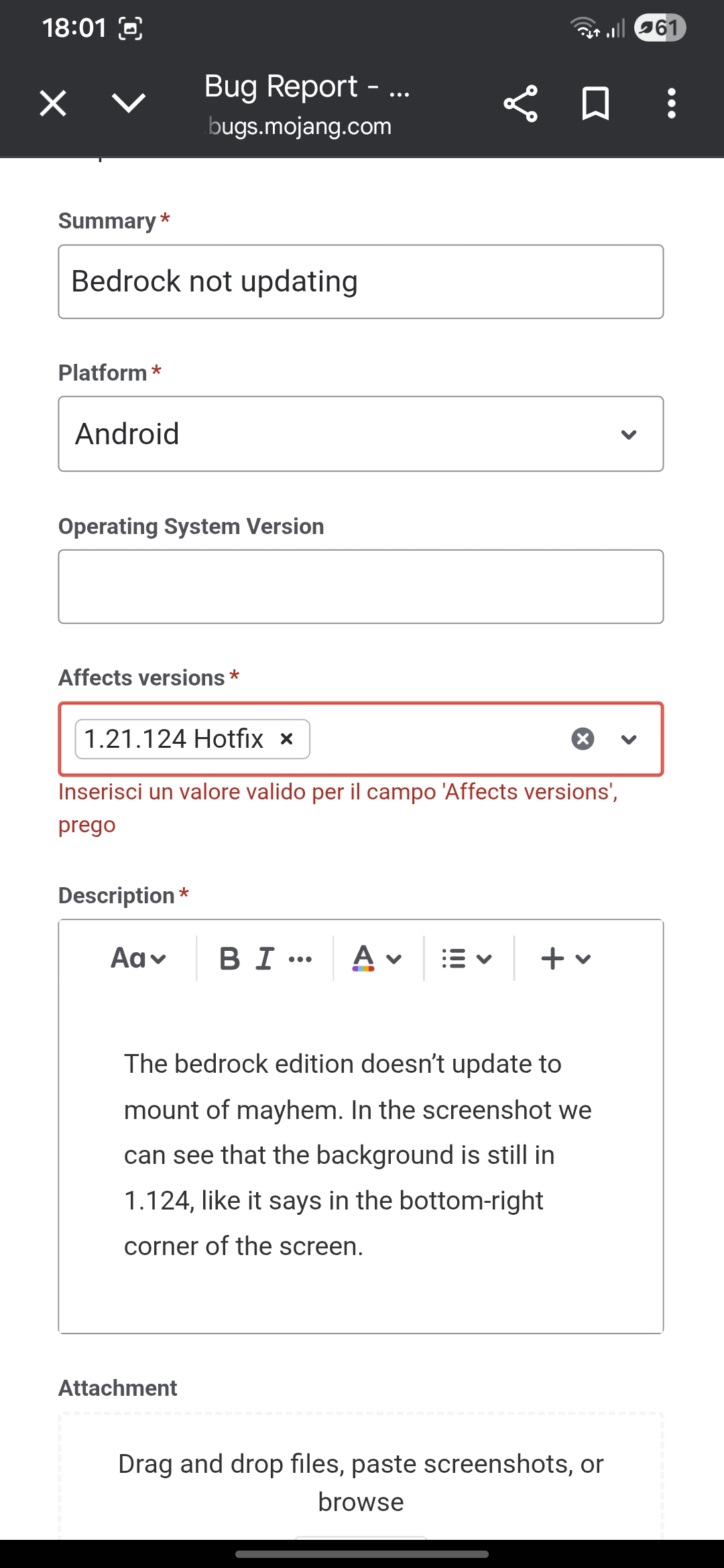Open the three-dot browser menu
The height and width of the screenshot is (1568, 724).
coord(671,104)
